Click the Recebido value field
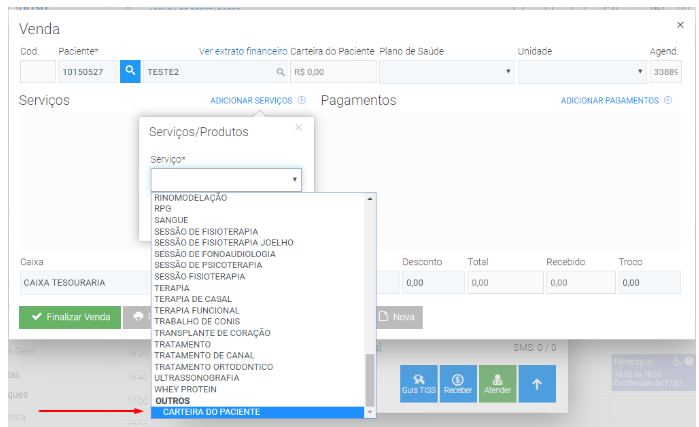This screenshot has height=427, width=699. [x=581, y=283]
